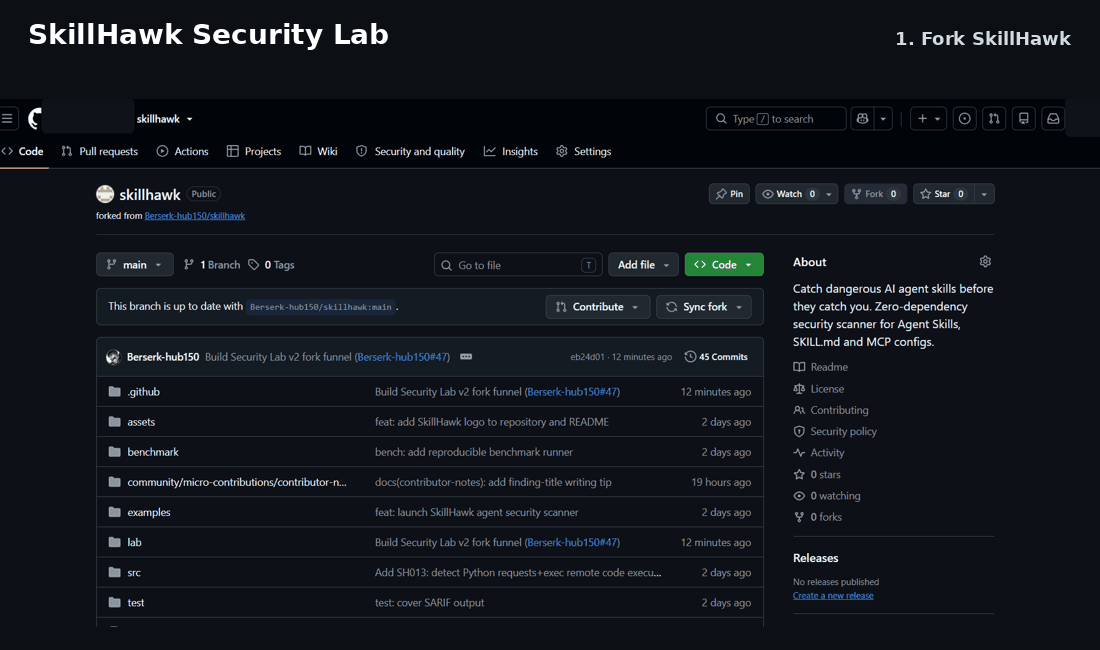Star the skillhawk repository
This screenshot has width=1100, height=650.
[x=944, y=194]
